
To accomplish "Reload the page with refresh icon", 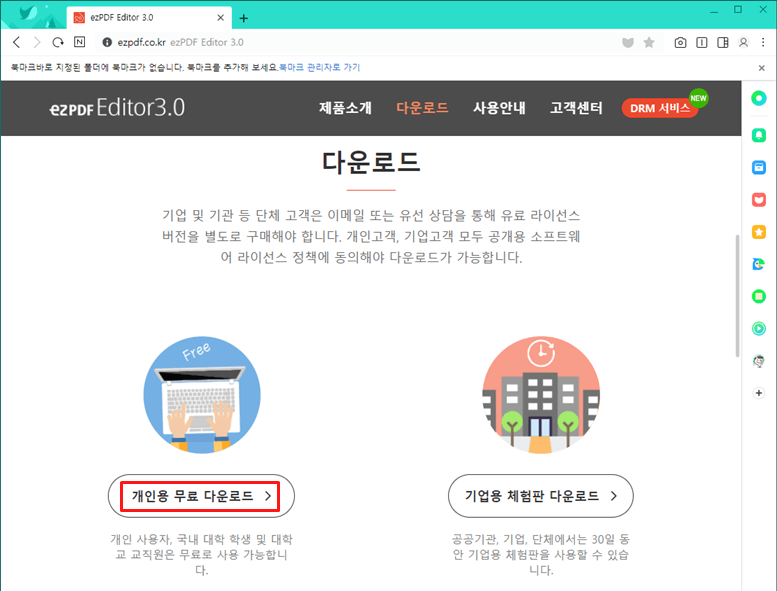I will pyautogui.click(x=58, y=43).
